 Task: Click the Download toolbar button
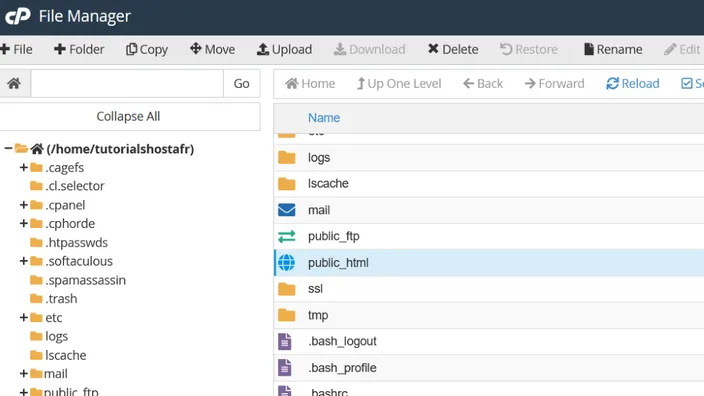[370, 49]
